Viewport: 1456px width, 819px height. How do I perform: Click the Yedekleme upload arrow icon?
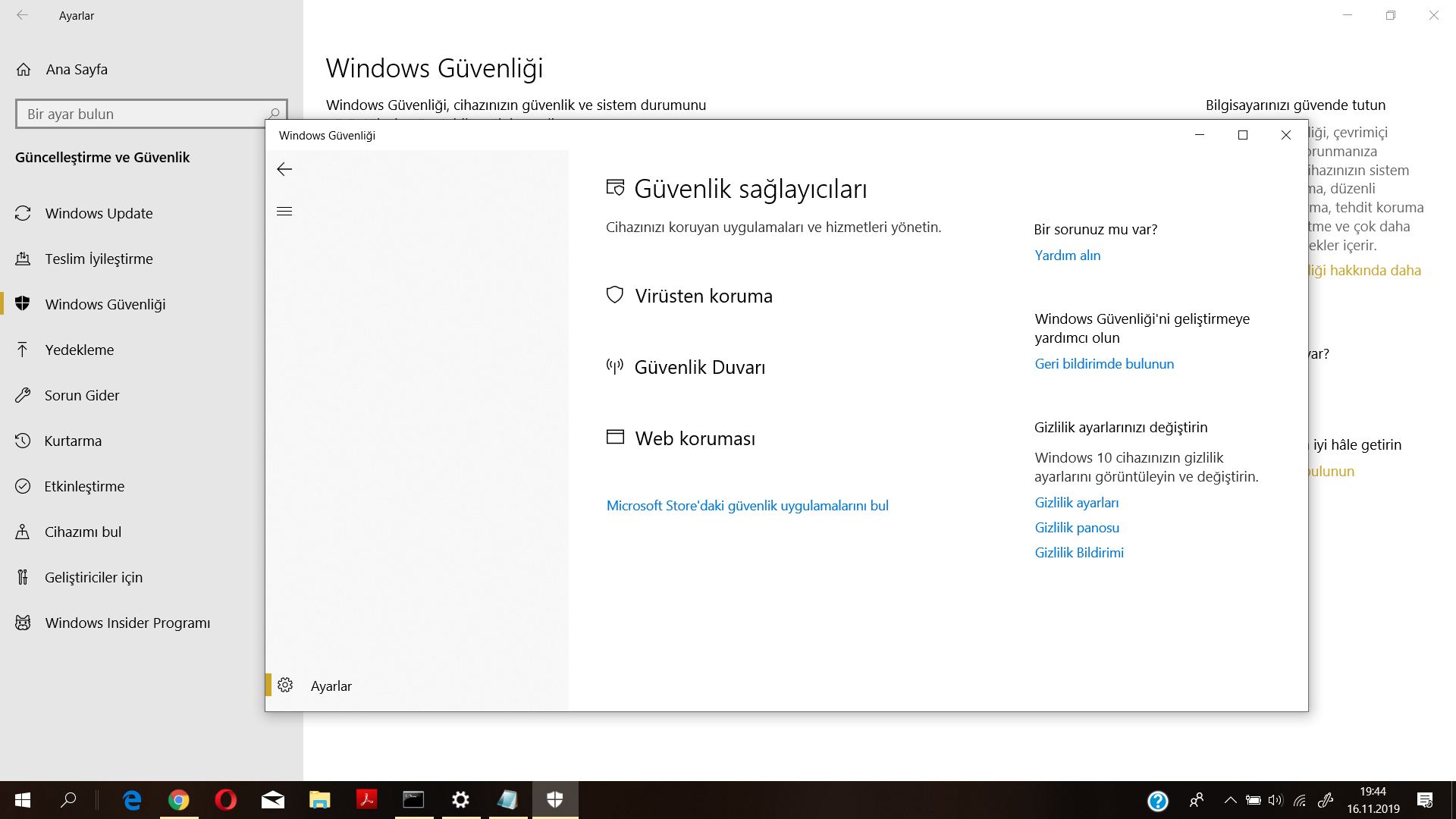(x=23, y=350)
